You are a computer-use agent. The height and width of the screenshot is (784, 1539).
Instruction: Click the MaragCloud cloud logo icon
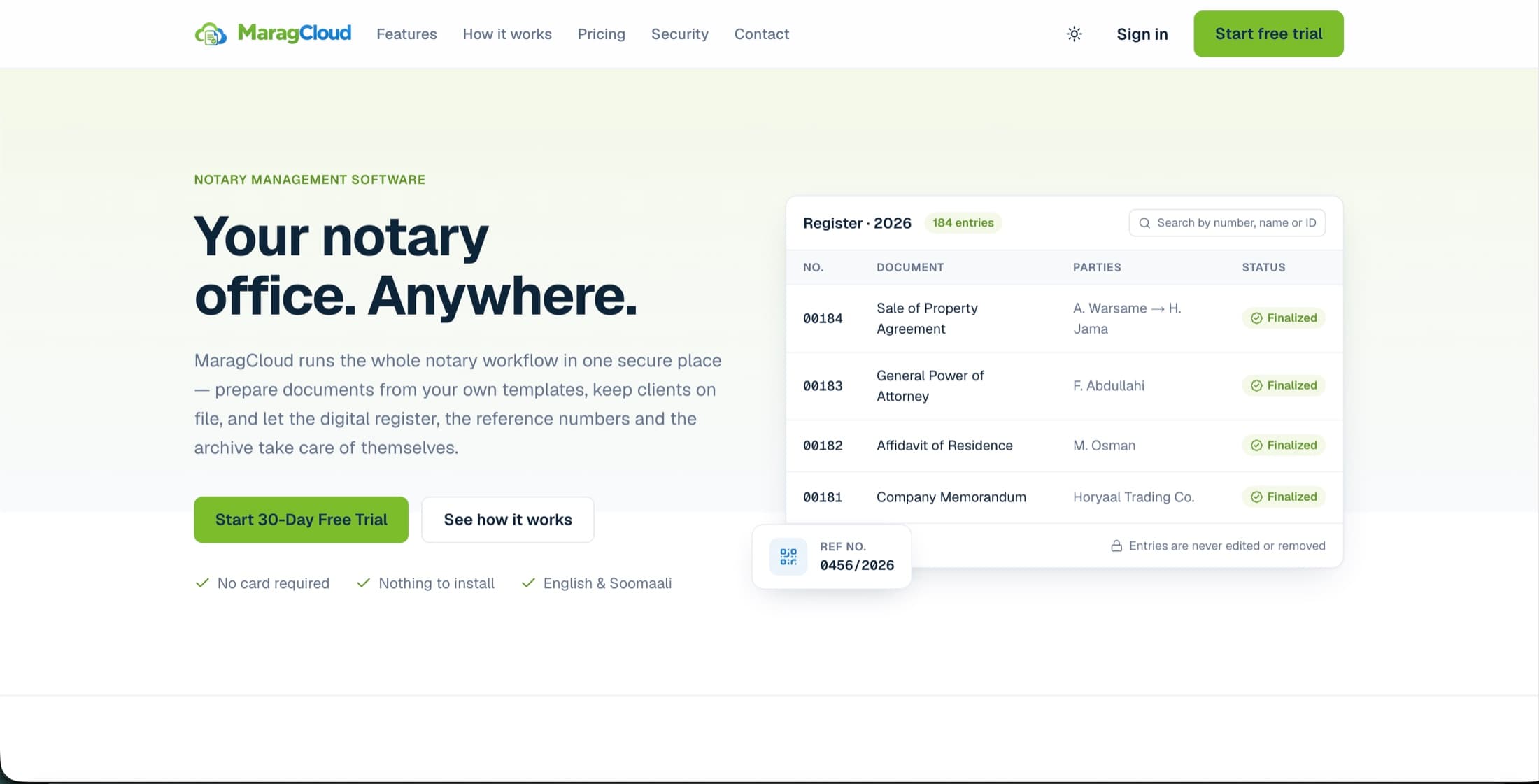[211, 34]
